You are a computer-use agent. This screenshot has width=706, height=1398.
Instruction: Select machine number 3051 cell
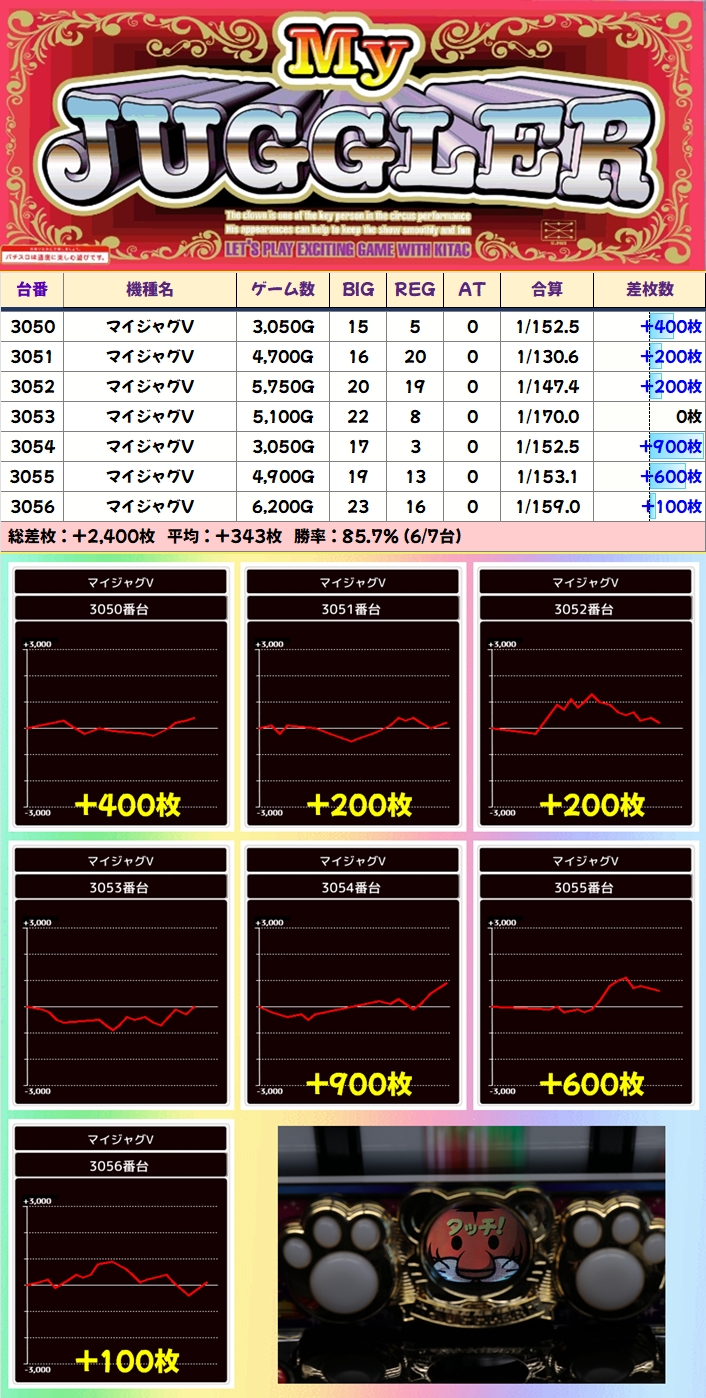point(32,357)
